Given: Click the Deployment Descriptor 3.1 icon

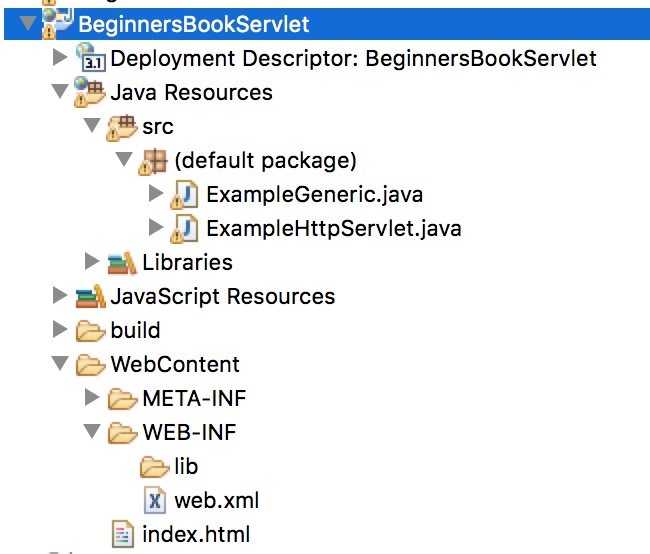Looking at the screenshot, I should 91,58.
